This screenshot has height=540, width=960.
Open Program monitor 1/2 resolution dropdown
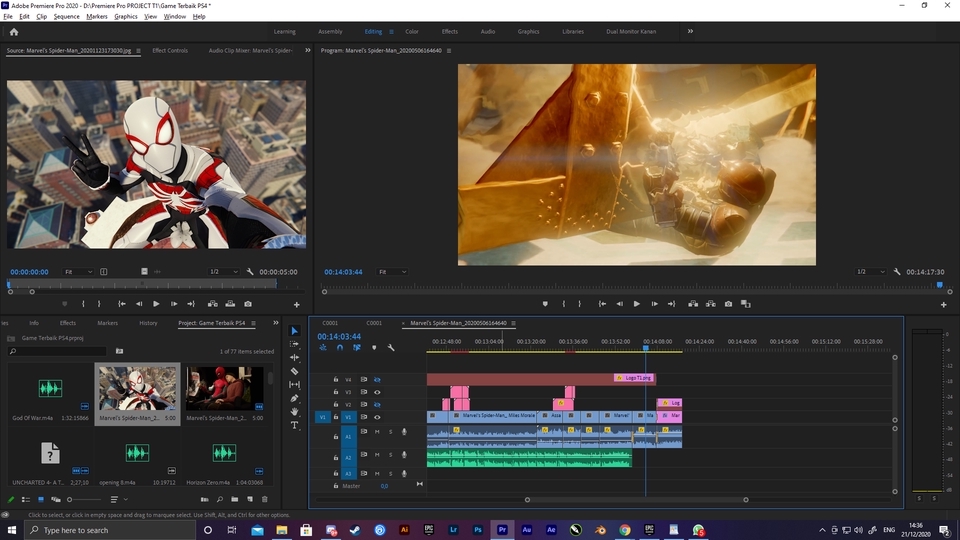tap(871, 272)
